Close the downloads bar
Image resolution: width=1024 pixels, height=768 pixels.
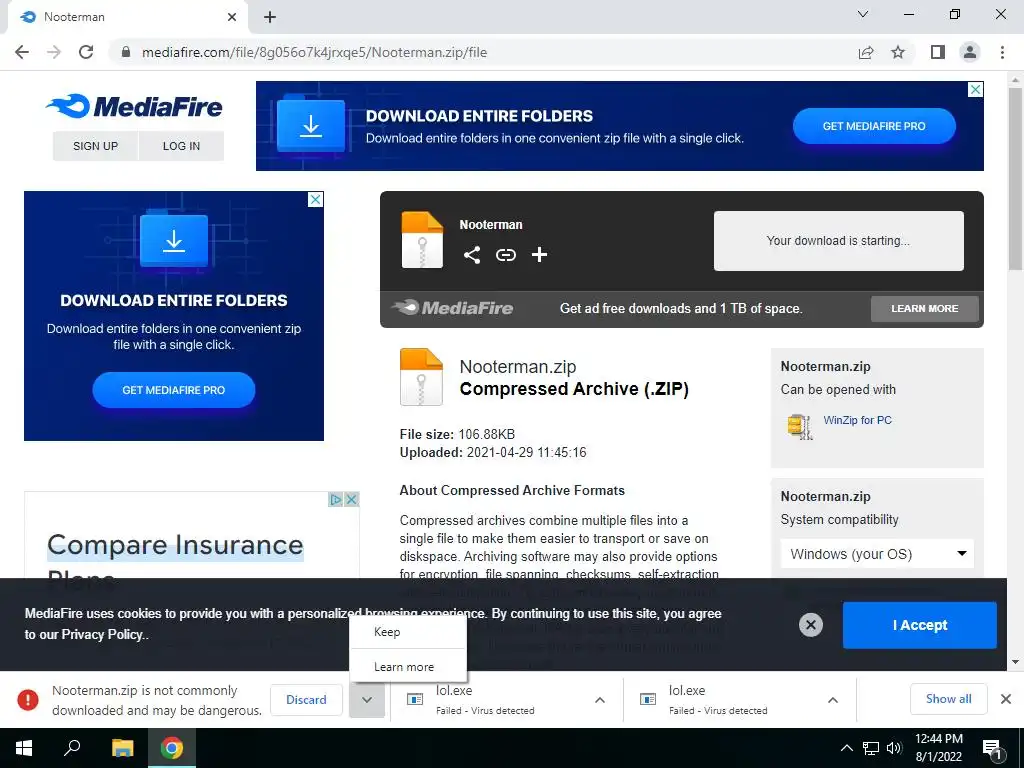(1006, 699)
